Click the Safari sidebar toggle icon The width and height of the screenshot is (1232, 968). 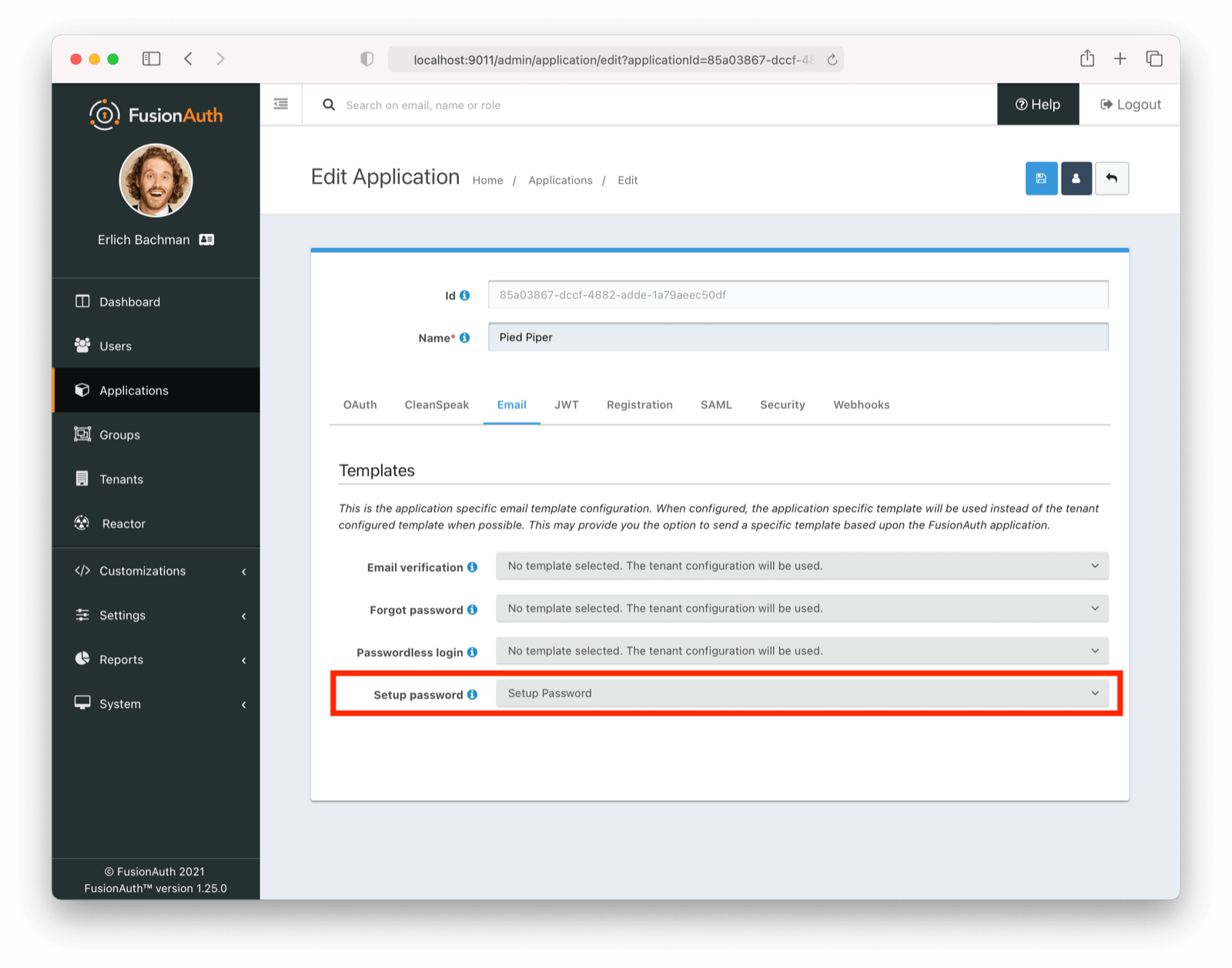[151, 59]
